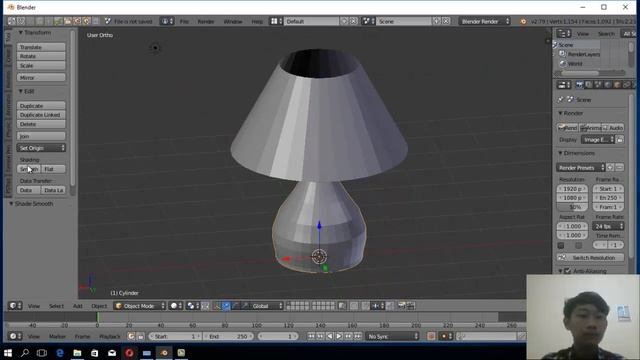Click the Translate button
This screenshot has width=640, height=360.
point(41,47)
